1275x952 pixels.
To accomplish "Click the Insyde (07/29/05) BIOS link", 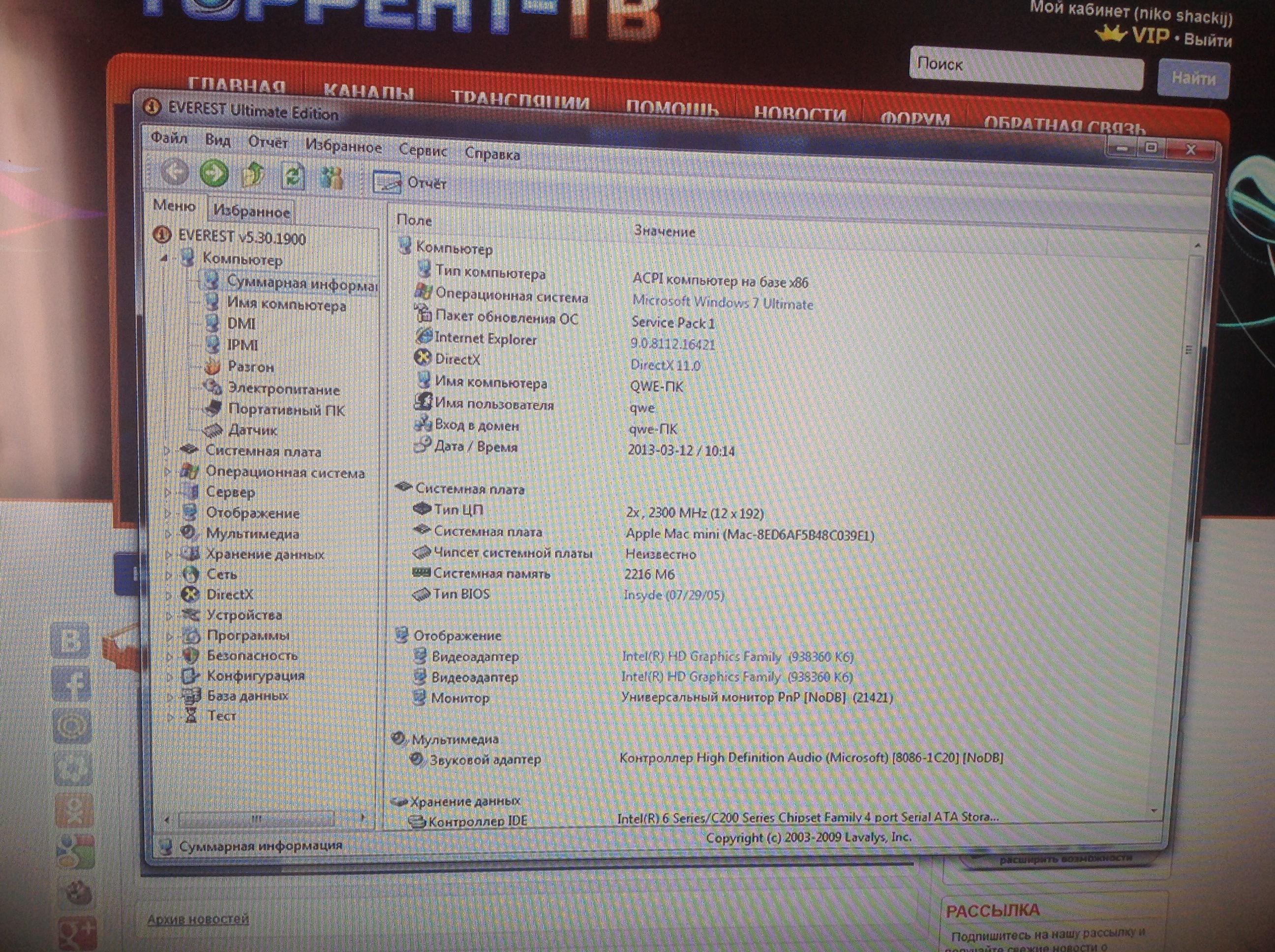I will (674, 594).
